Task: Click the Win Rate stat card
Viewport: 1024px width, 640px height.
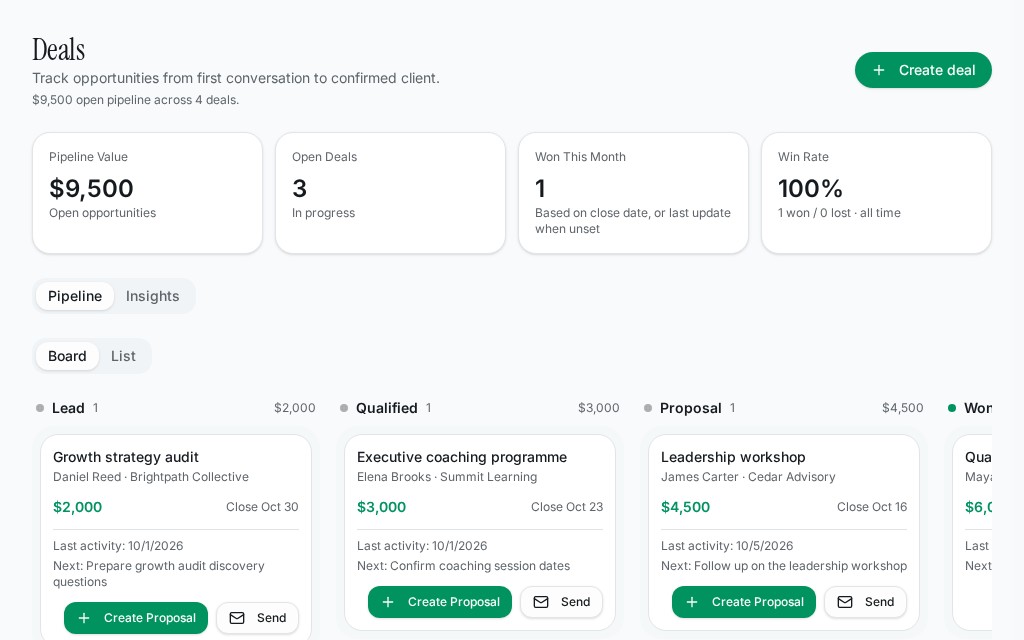Action: coord(876,193)
